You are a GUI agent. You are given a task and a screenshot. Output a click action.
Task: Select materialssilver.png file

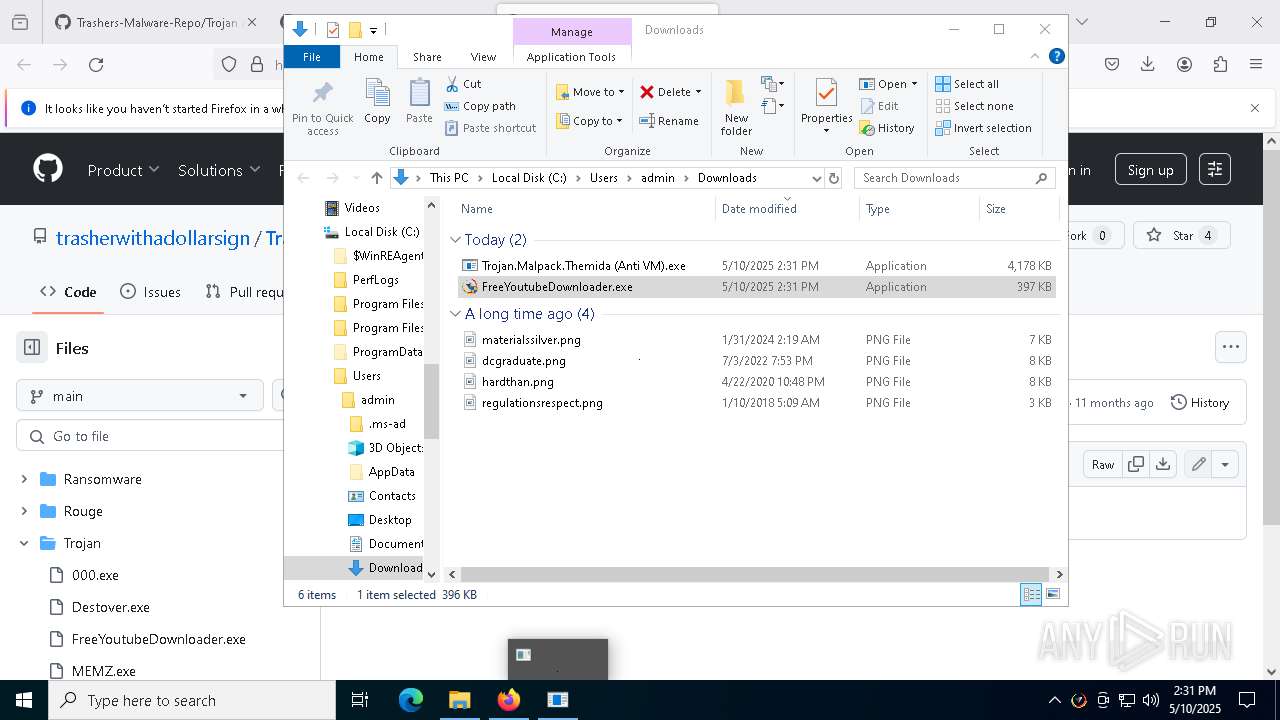531,340
